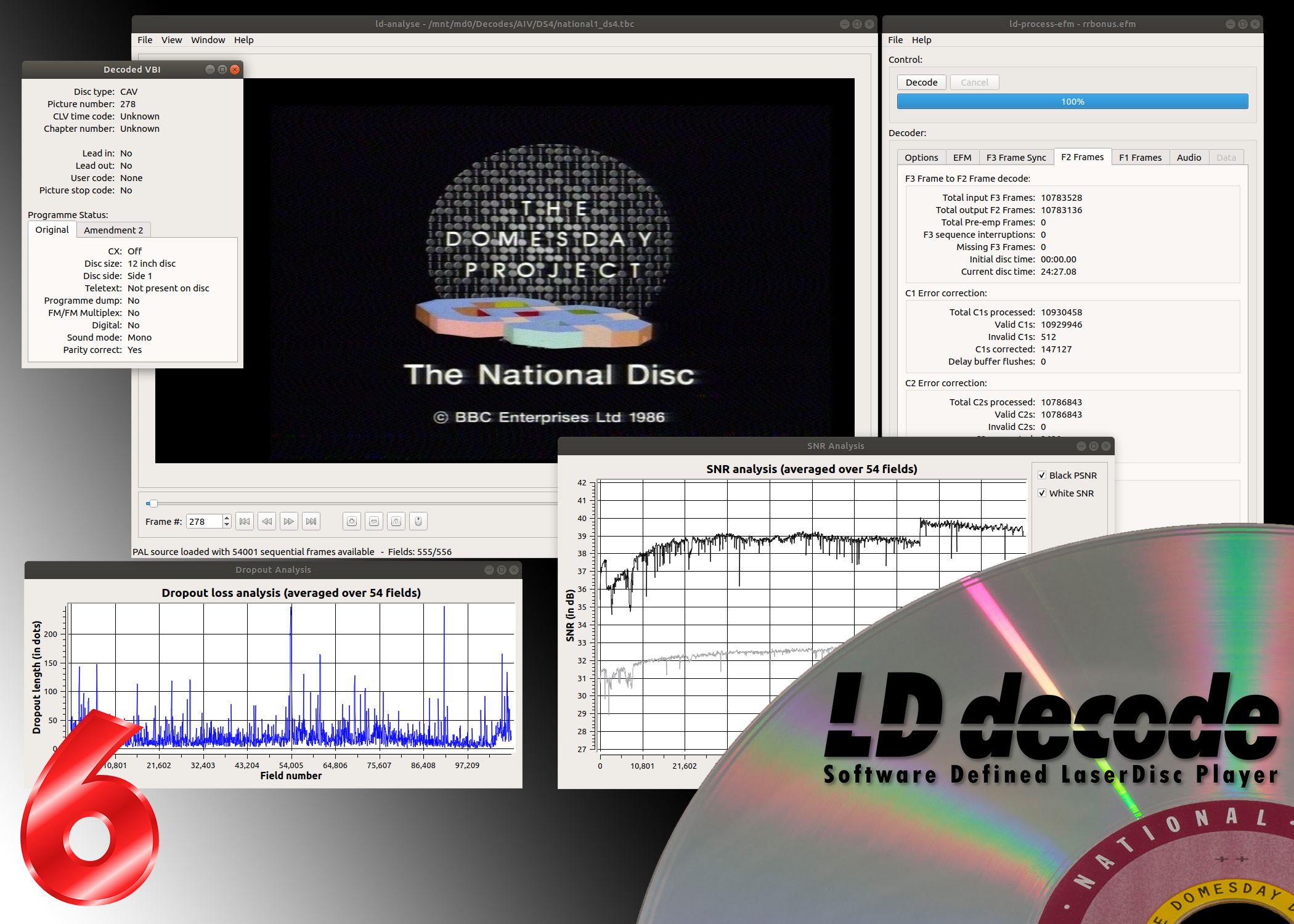The image size is (1294, 924).
Task: Switch to the F1 Frames tab
Action: 1140,158
